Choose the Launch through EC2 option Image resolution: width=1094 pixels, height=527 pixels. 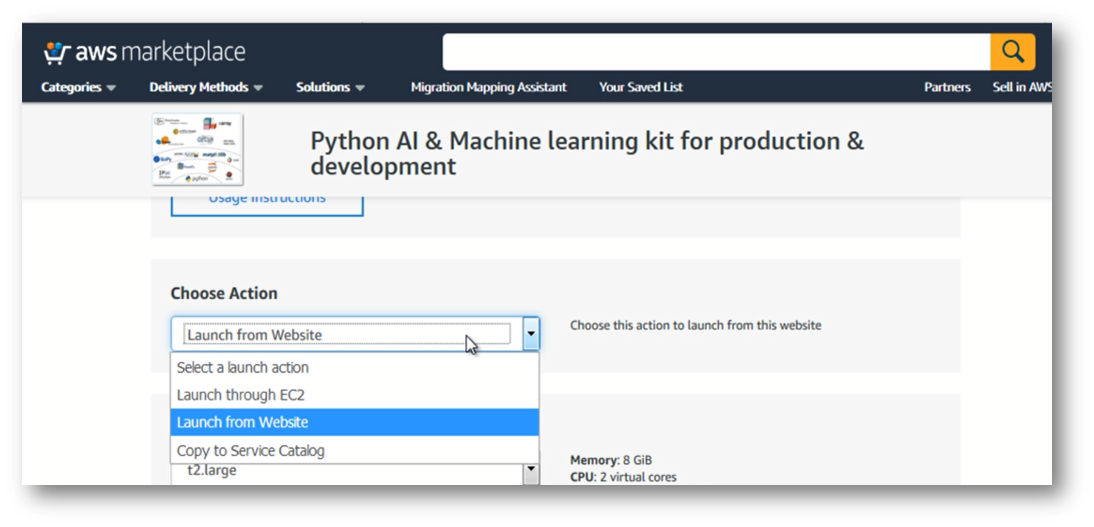click(x=354, y=395)
